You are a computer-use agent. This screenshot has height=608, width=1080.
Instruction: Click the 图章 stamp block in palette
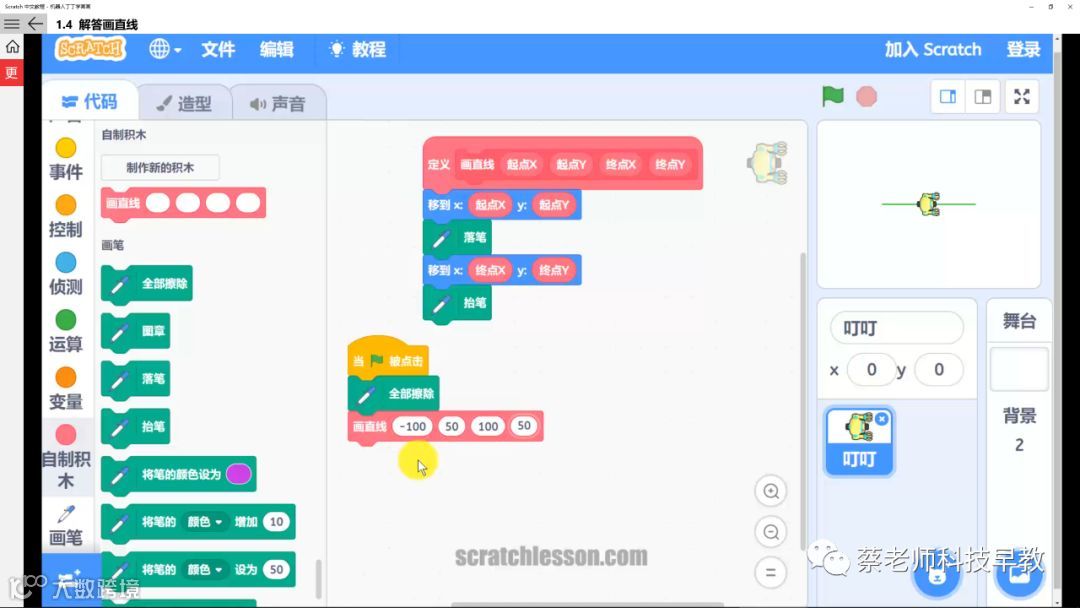136,331
